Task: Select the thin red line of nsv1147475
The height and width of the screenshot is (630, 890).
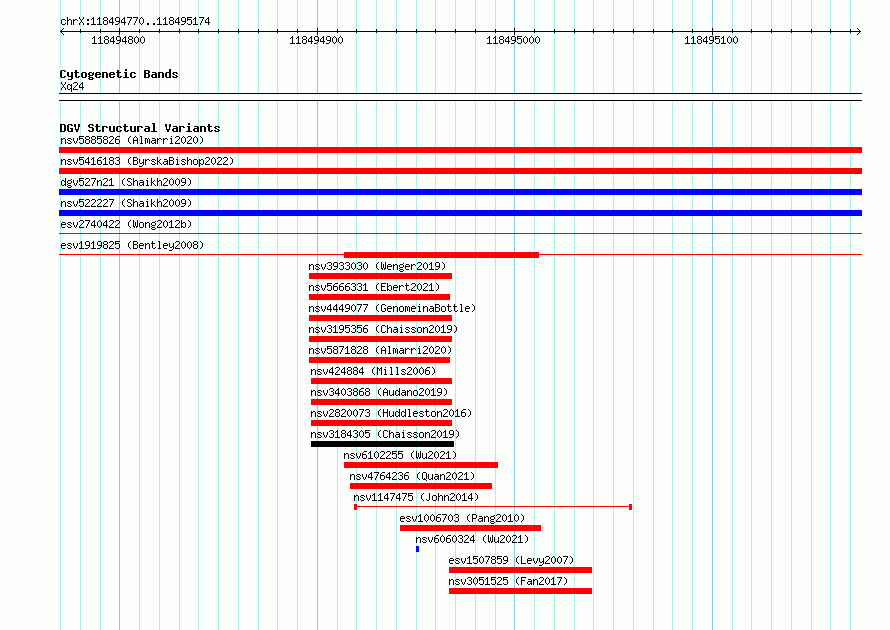Action: pyautogui.click(x=493, y=507)
